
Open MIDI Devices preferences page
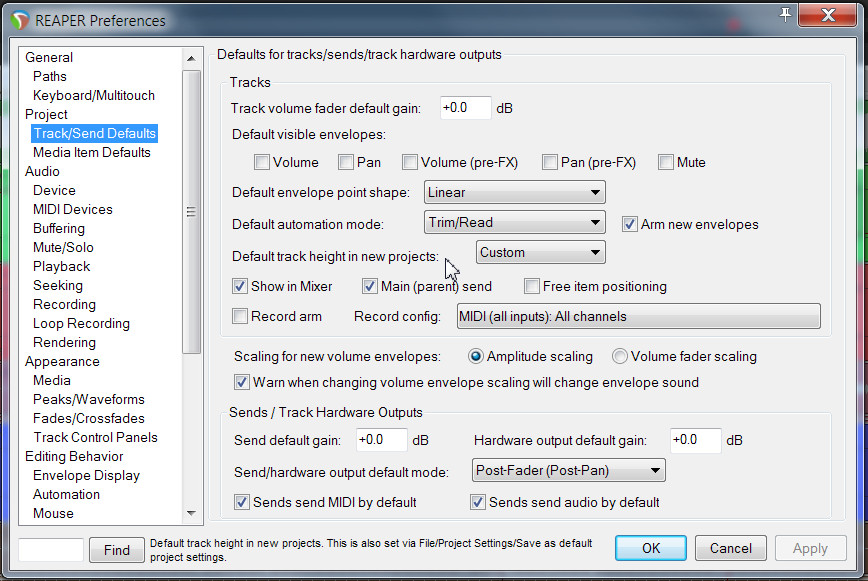[x=73, y=209]
